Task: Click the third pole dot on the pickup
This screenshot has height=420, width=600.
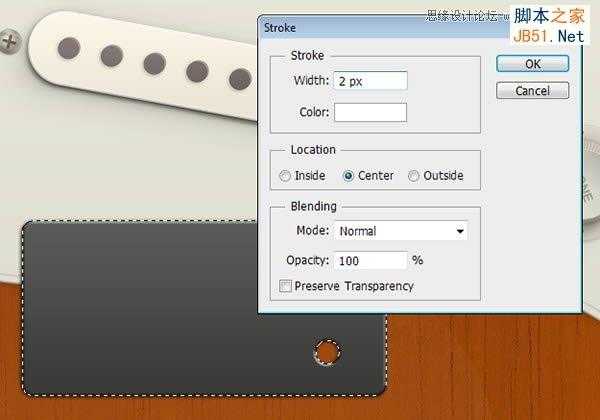Action: coord(155,63)
